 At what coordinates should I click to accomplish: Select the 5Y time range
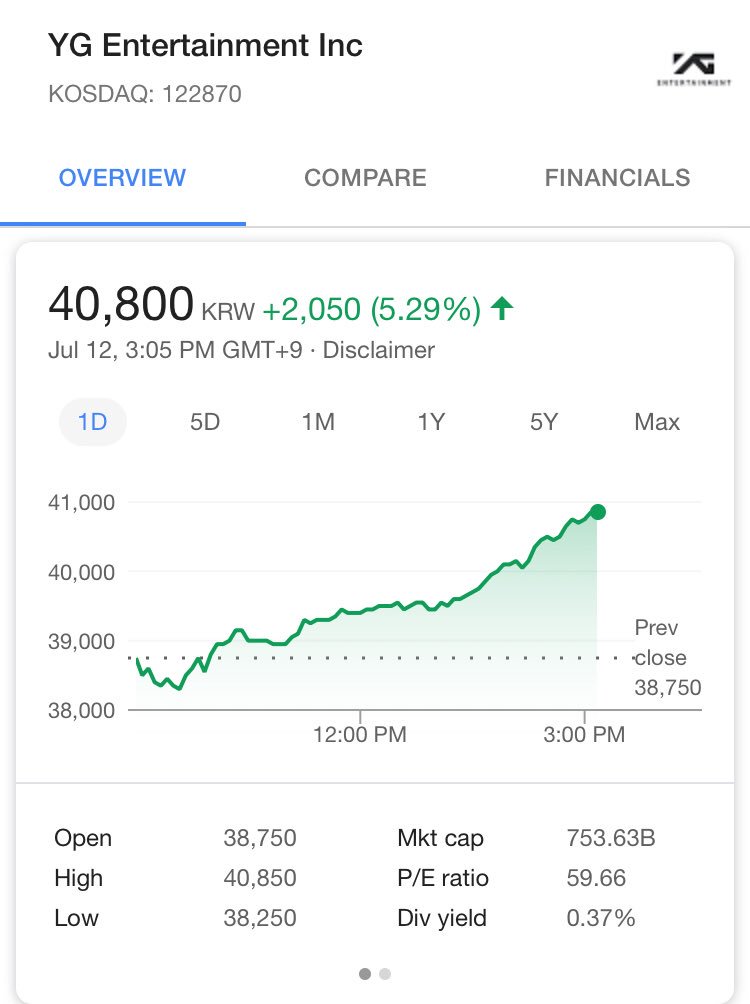click(544, 422)
